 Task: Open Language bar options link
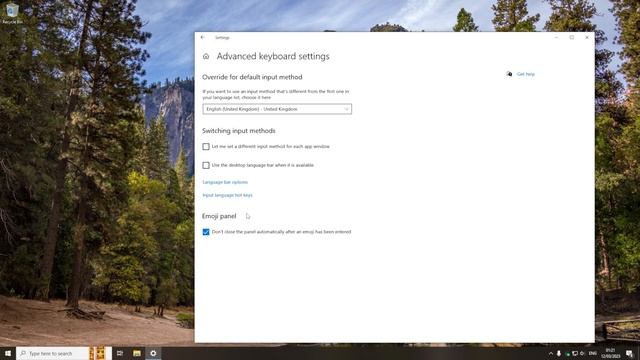point(225,182)
